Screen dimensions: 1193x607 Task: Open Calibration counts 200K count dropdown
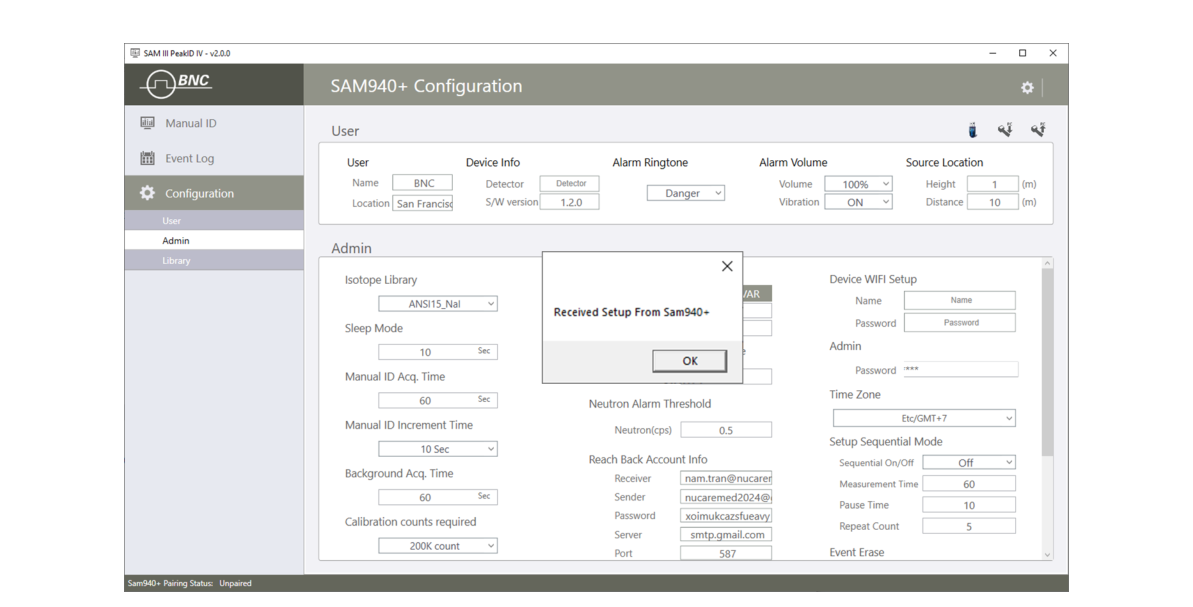[437, 546]
